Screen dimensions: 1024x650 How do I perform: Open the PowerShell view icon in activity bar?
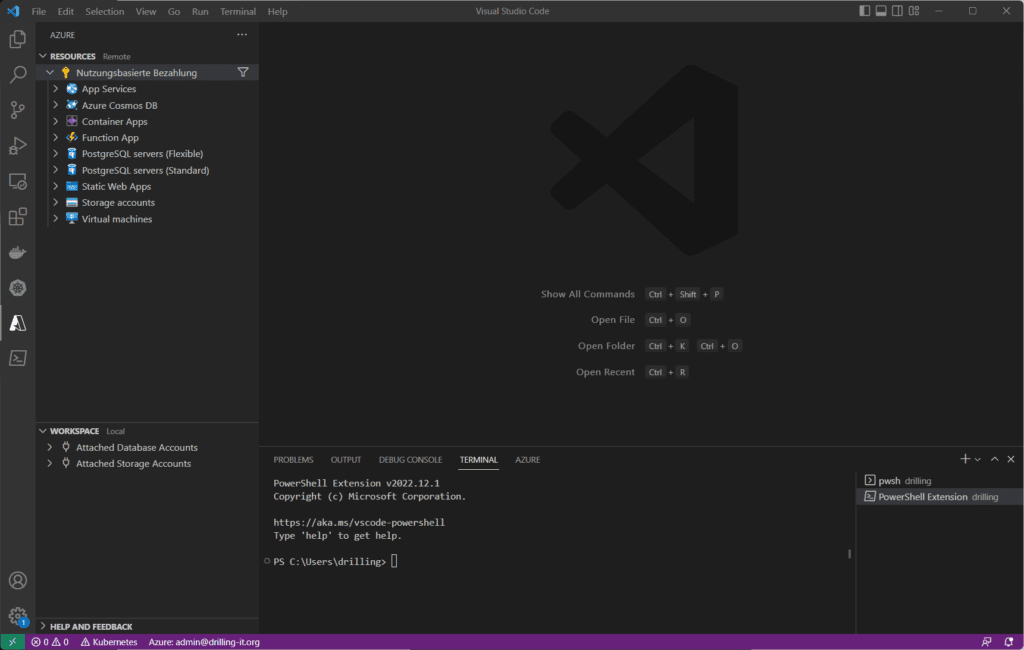click(18, 358)
